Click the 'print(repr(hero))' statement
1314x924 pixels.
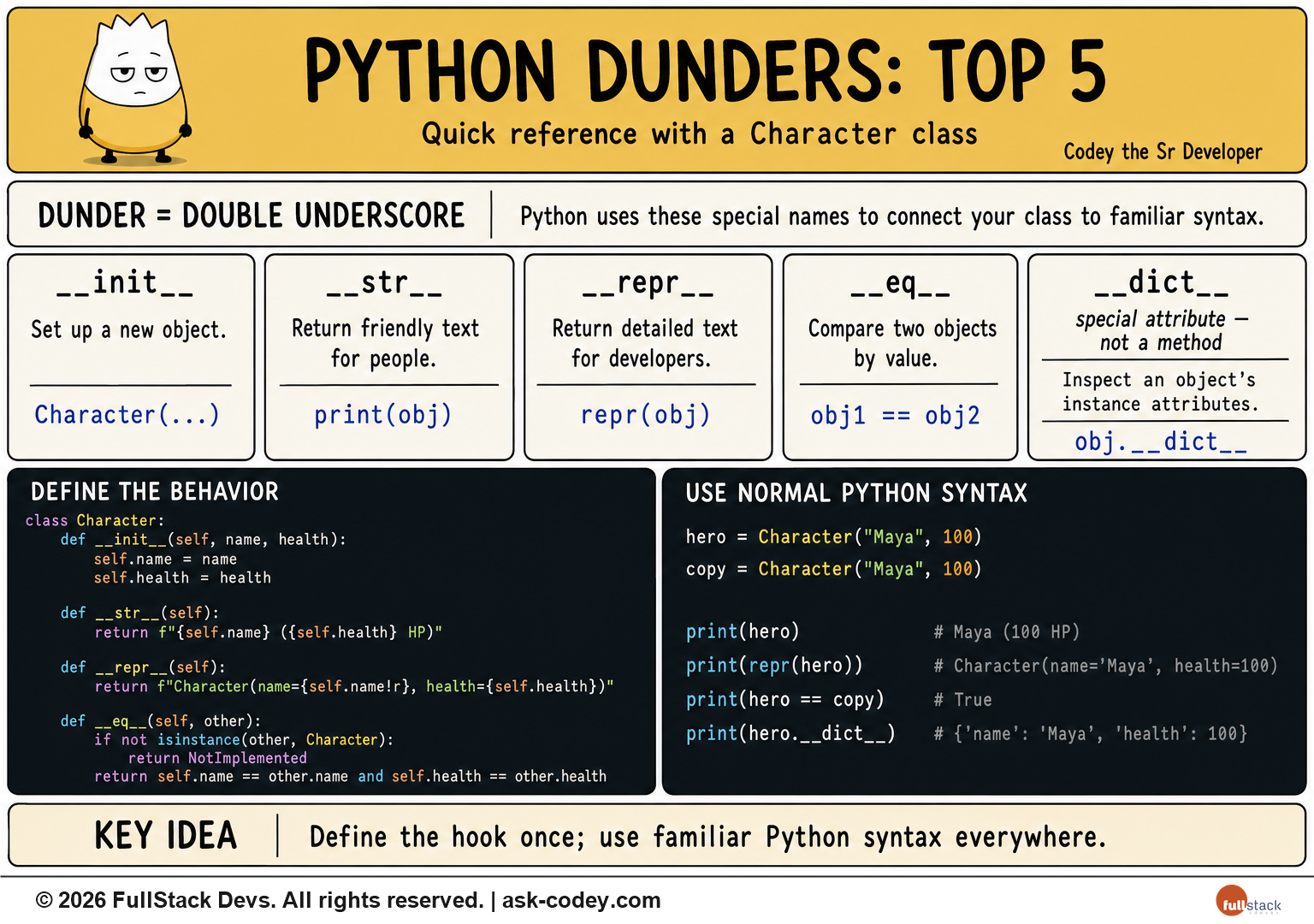774,666
